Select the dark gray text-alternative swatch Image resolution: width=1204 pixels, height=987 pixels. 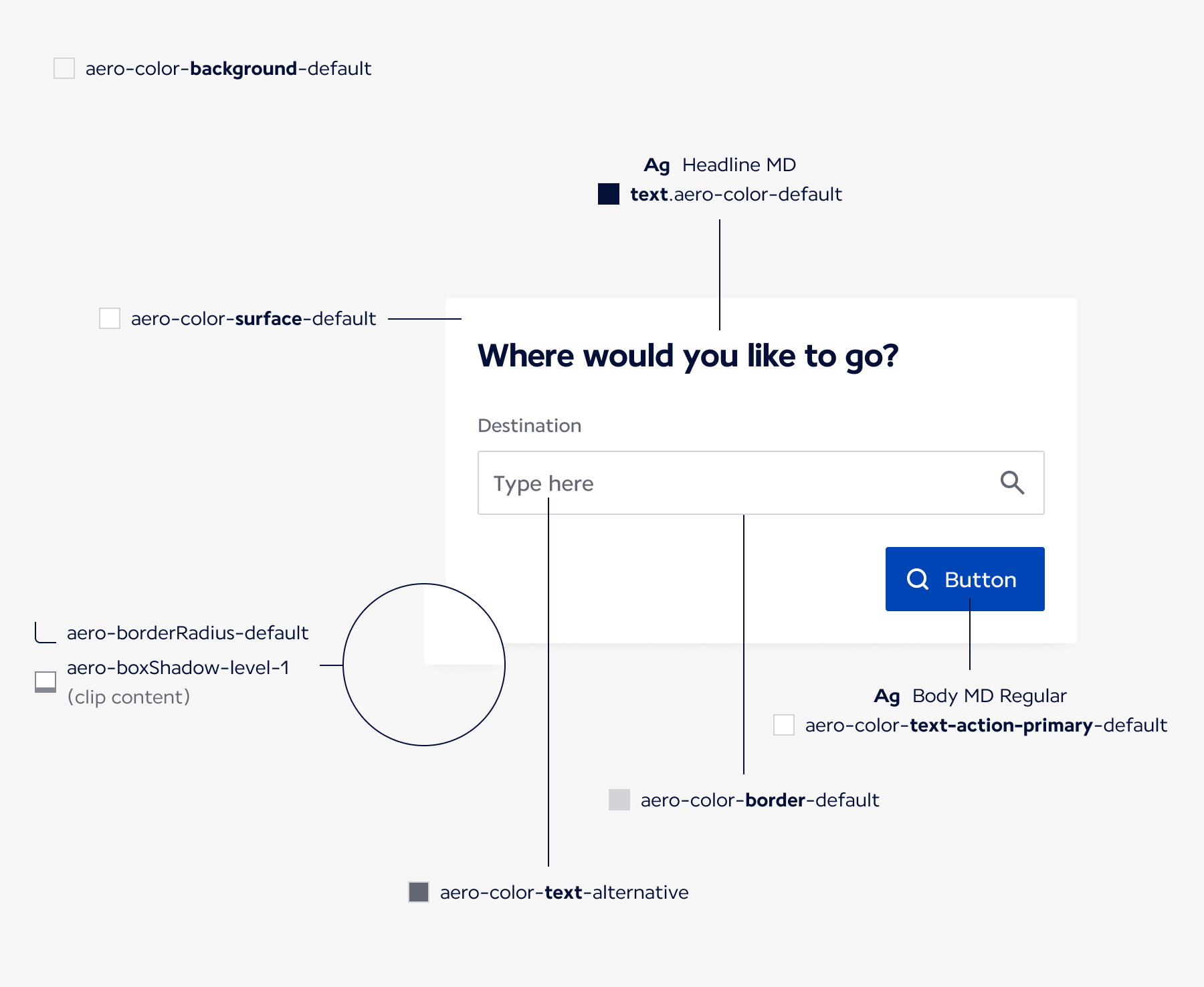[x=419, y=892]
